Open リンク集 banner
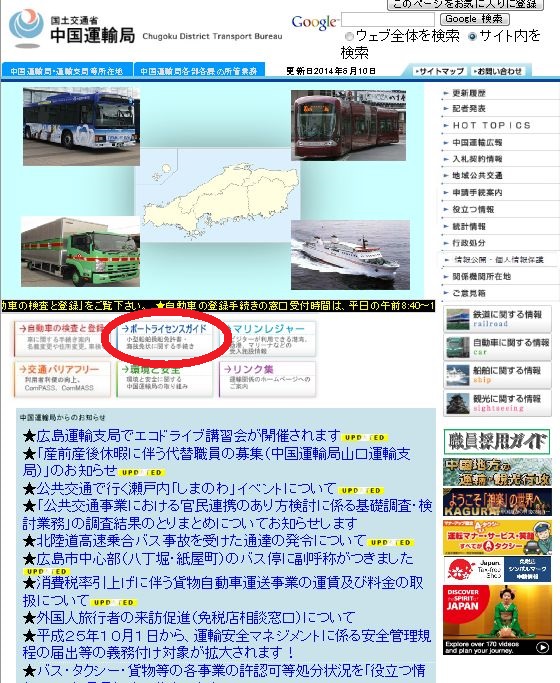Screen dimensions: 560x683 (x=267, y=380)
